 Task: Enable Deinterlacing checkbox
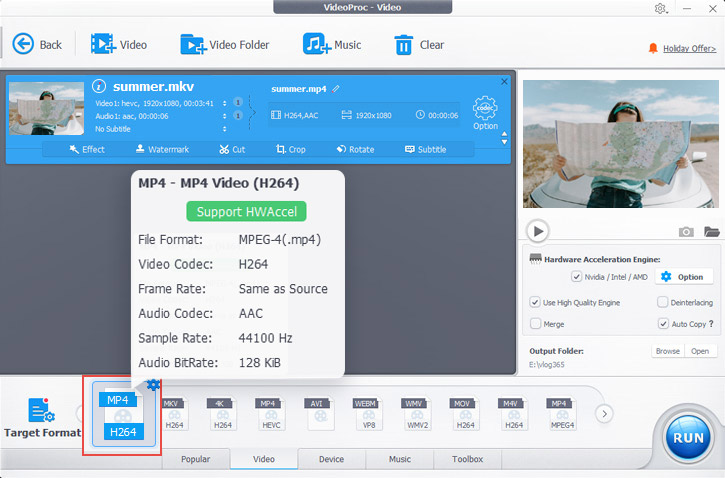click(x=662, y=302)
